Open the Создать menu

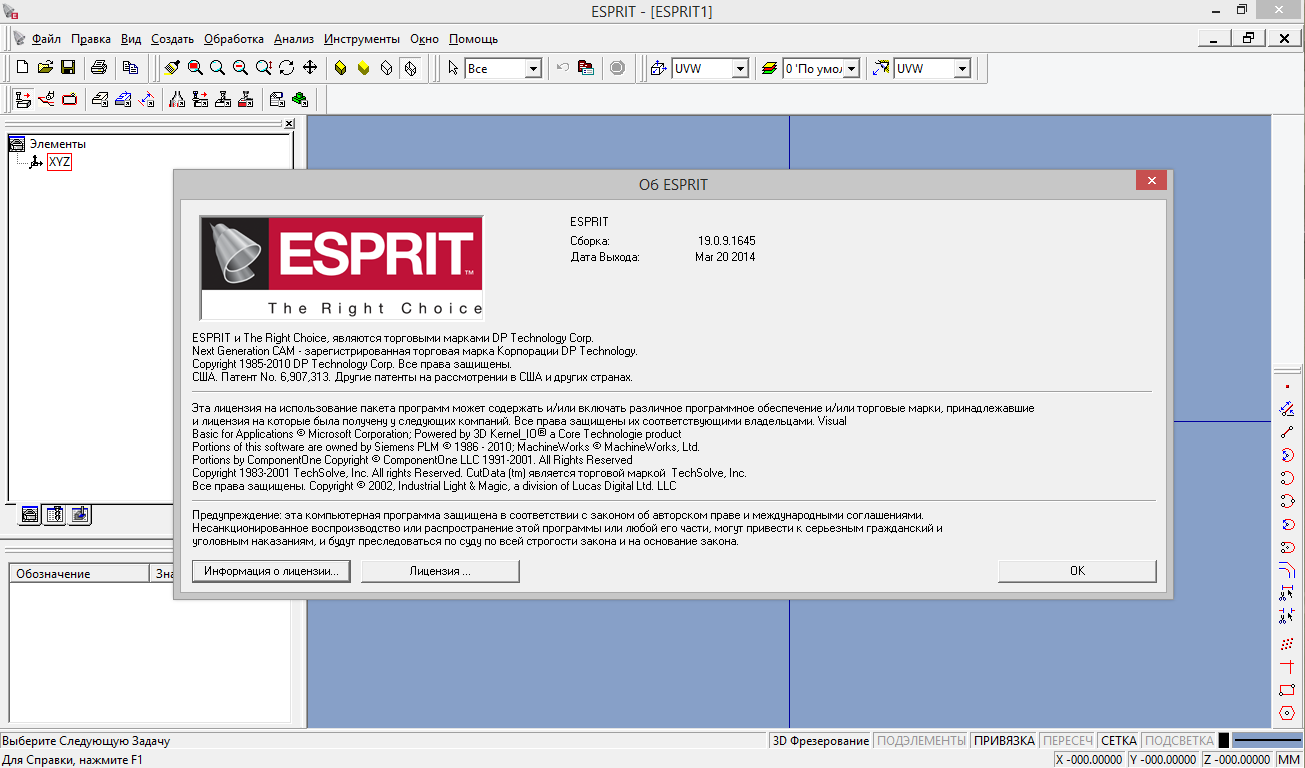tap(172, 39)
